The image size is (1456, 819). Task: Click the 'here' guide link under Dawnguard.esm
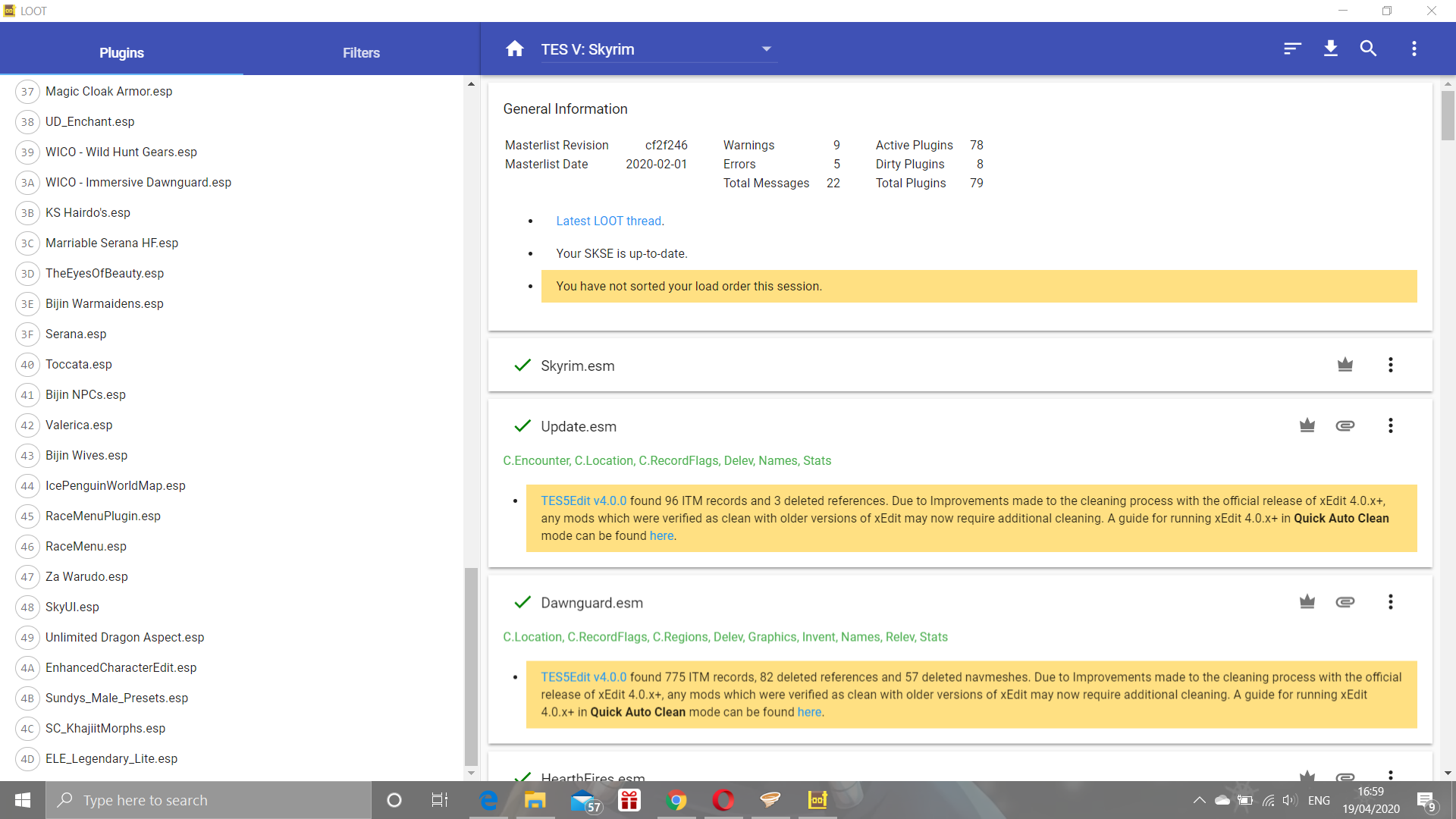(809, 713)
